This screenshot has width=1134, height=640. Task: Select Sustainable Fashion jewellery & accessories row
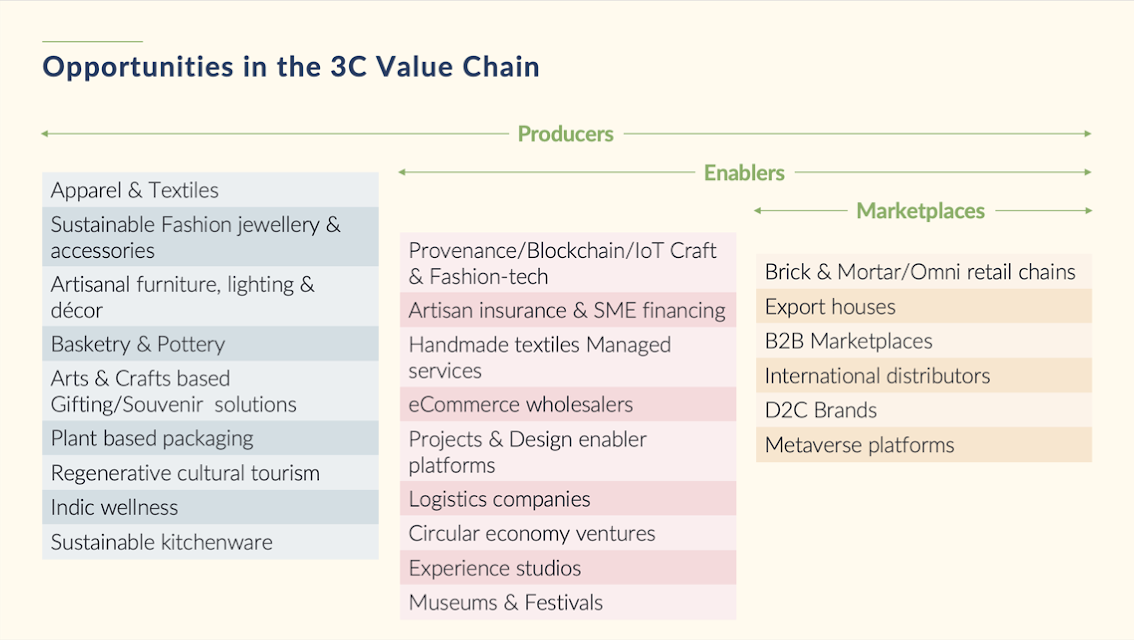point(210,237)
